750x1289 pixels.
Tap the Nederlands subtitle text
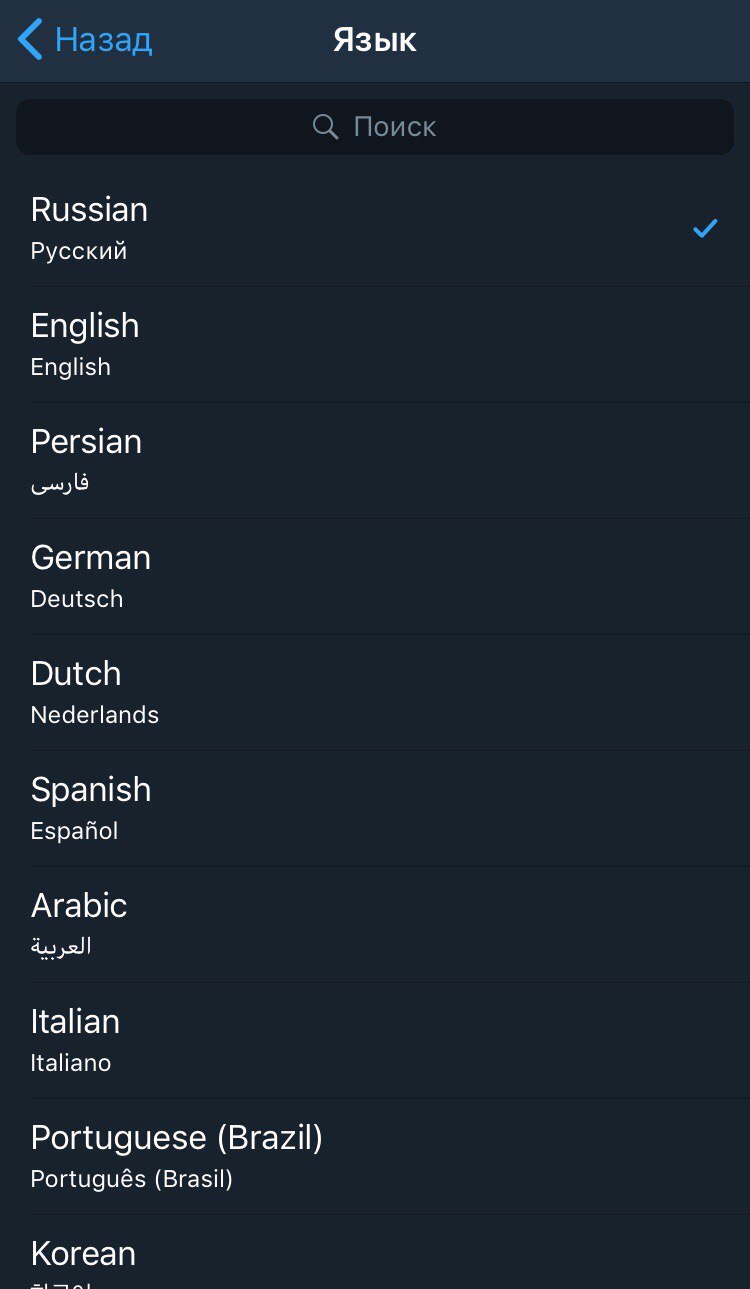(x=95, y=715)
